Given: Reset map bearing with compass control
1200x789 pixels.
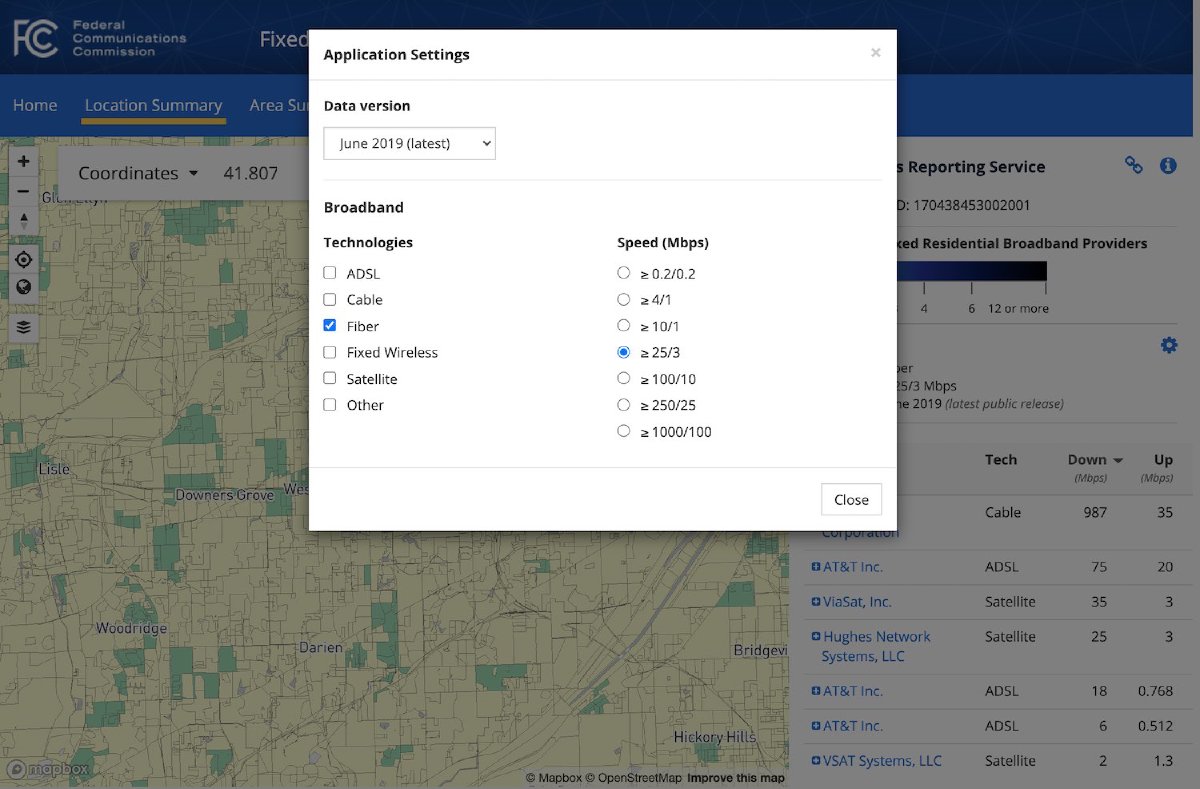Looking at the screenshot, I should point(23,220).
